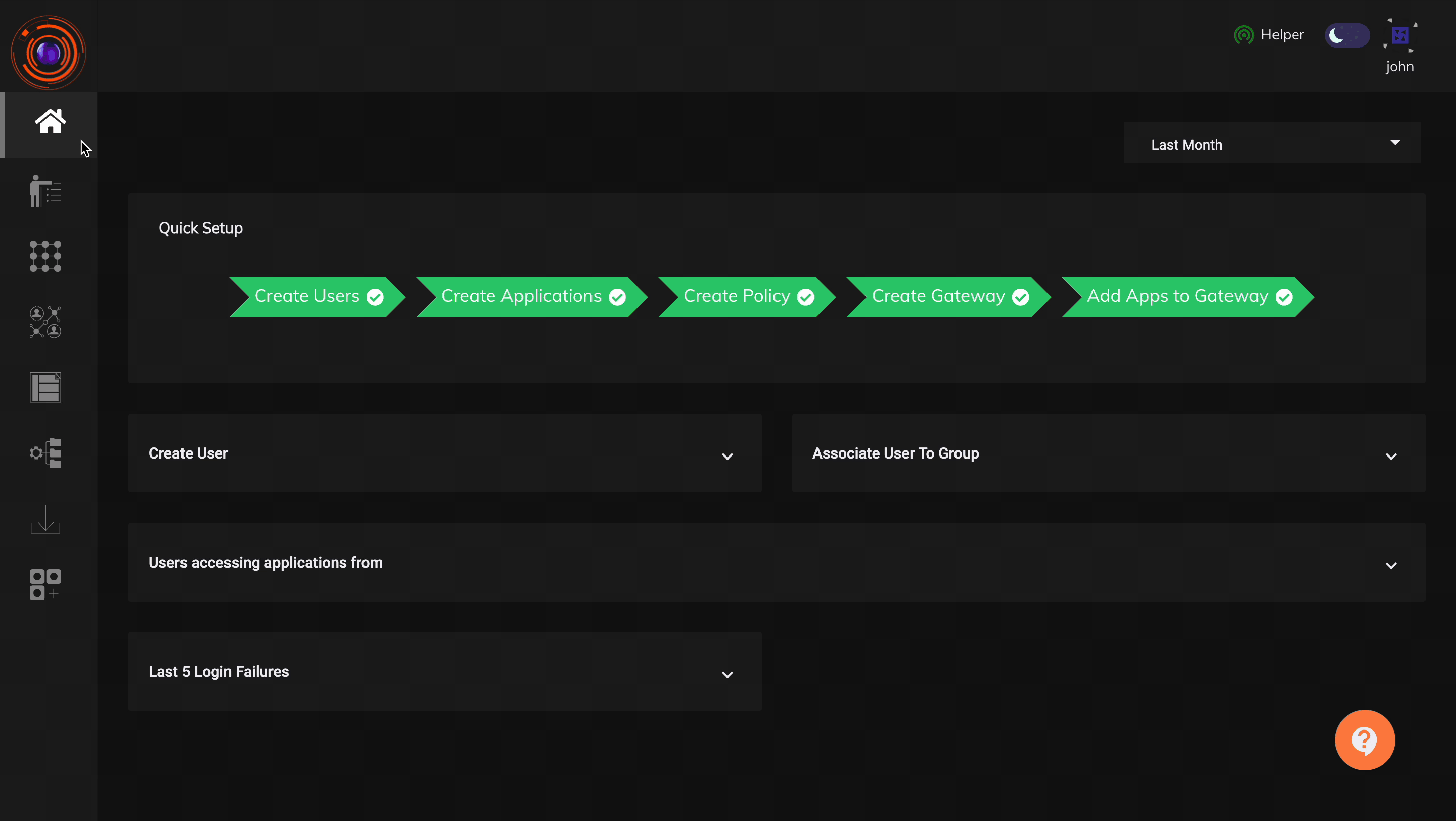Expand Users accessing applications from section

1392,562
